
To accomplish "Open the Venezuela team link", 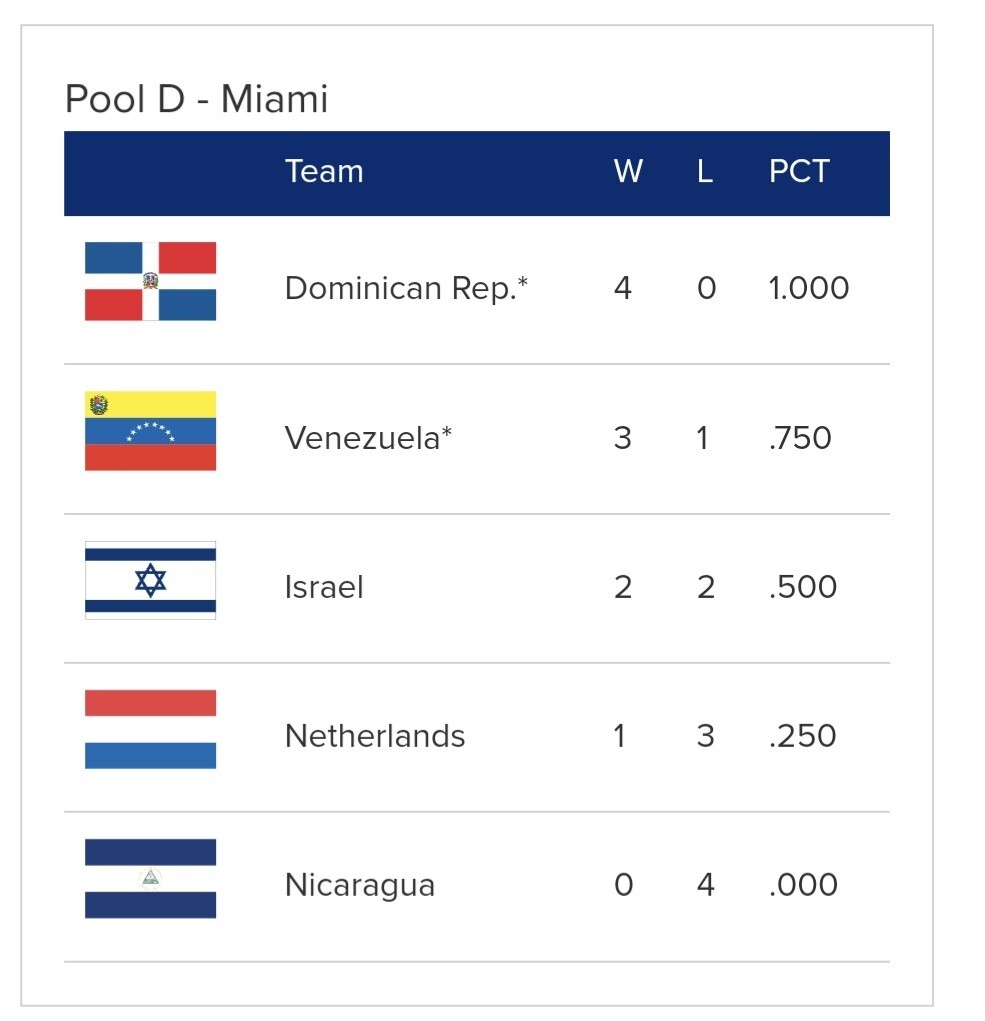I will (368, 438).
